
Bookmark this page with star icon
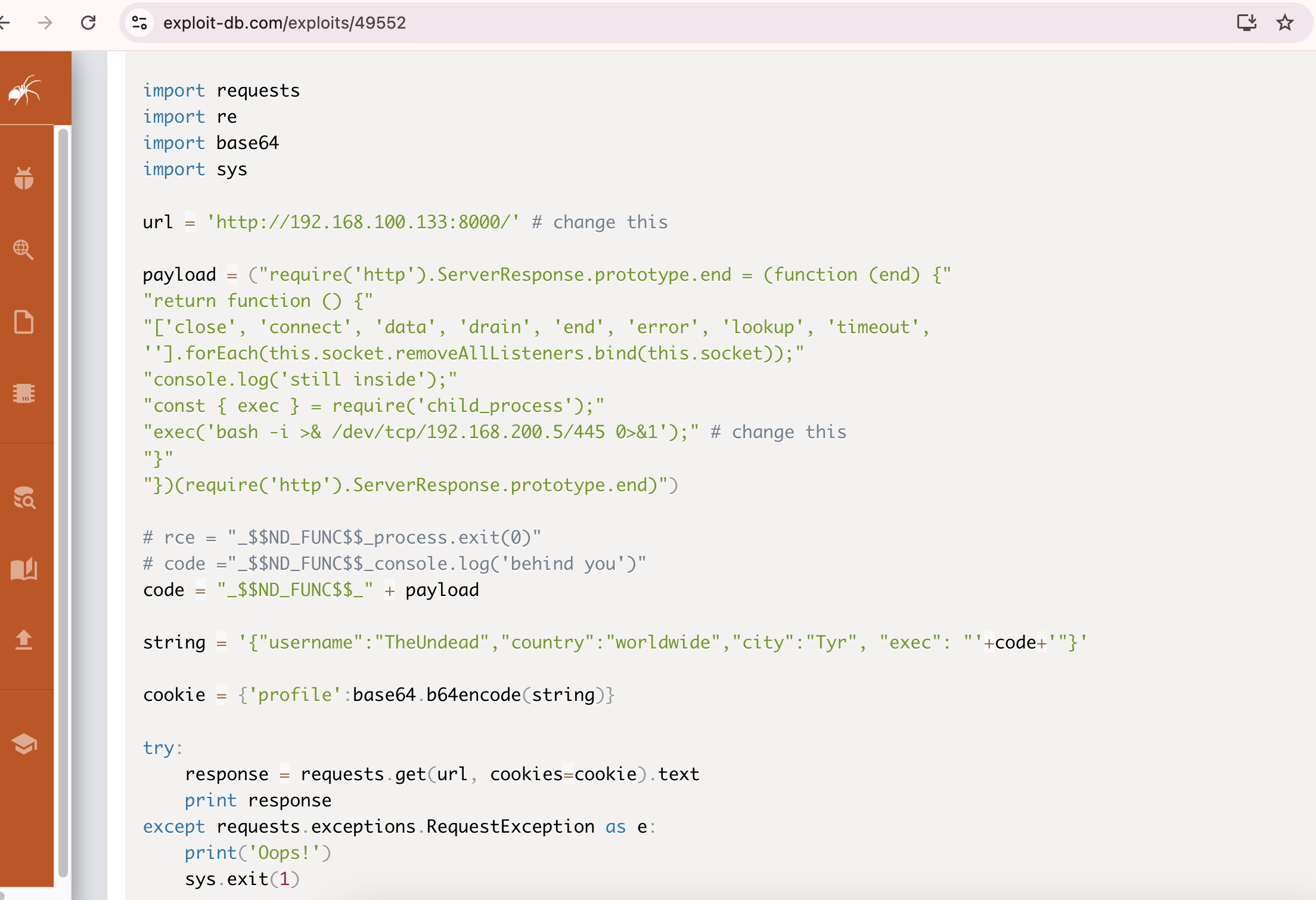[x=1285, y=23]
